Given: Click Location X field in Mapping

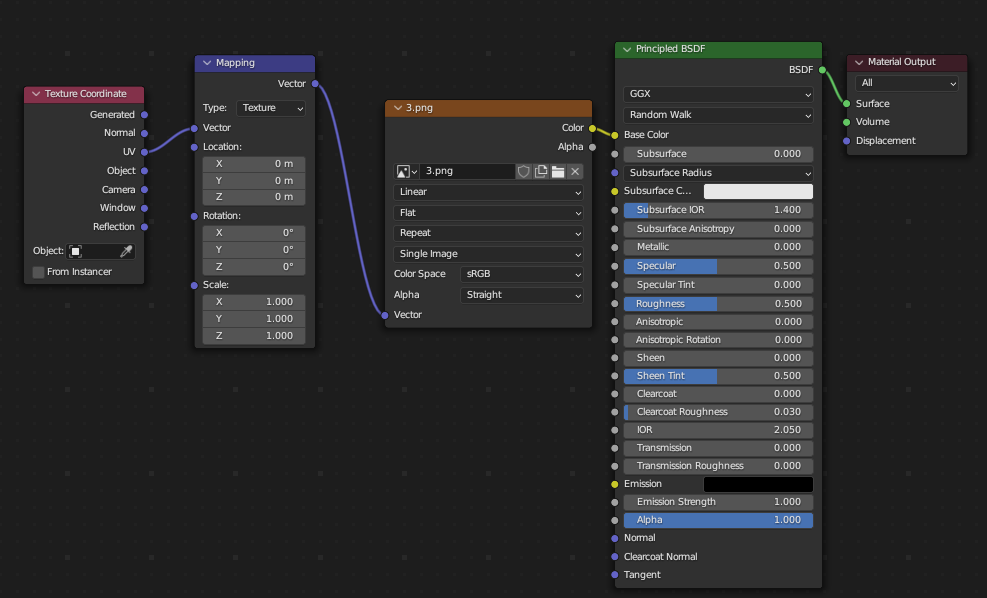Looking at the screenshot, I should [254, 164].
